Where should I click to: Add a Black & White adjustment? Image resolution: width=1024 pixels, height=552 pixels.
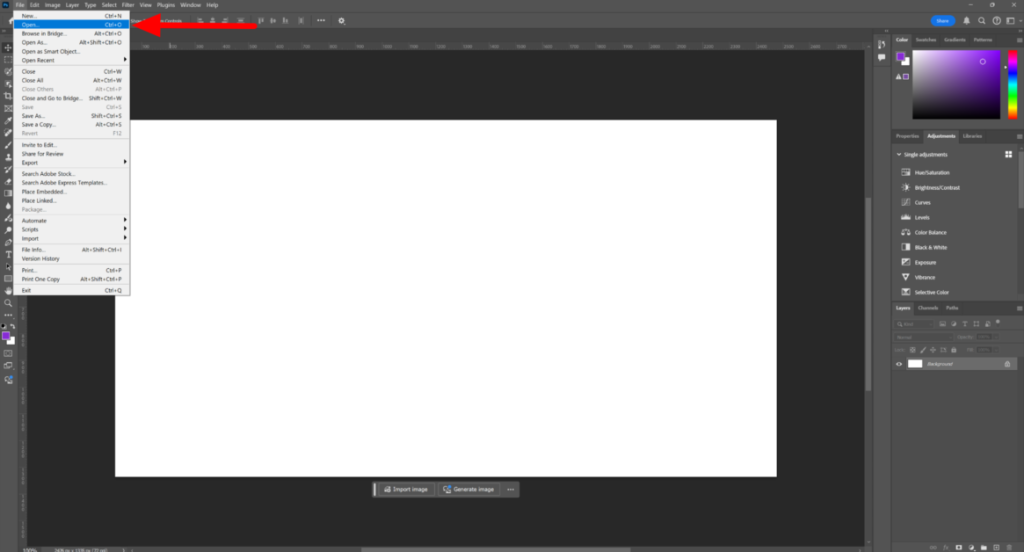930,248
